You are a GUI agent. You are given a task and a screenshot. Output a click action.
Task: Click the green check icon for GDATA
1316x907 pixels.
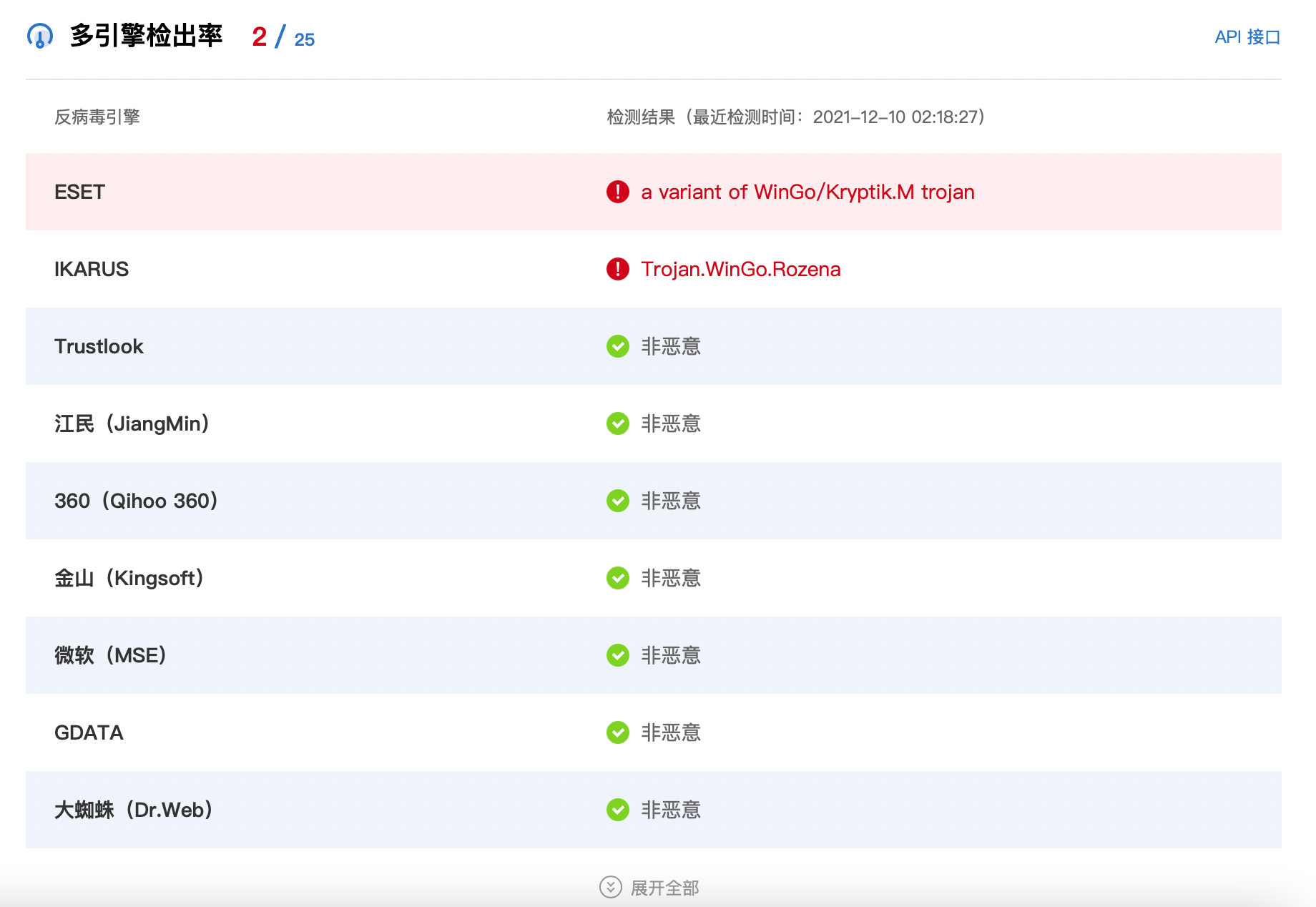pyautogui.click(x=617, y=732)
